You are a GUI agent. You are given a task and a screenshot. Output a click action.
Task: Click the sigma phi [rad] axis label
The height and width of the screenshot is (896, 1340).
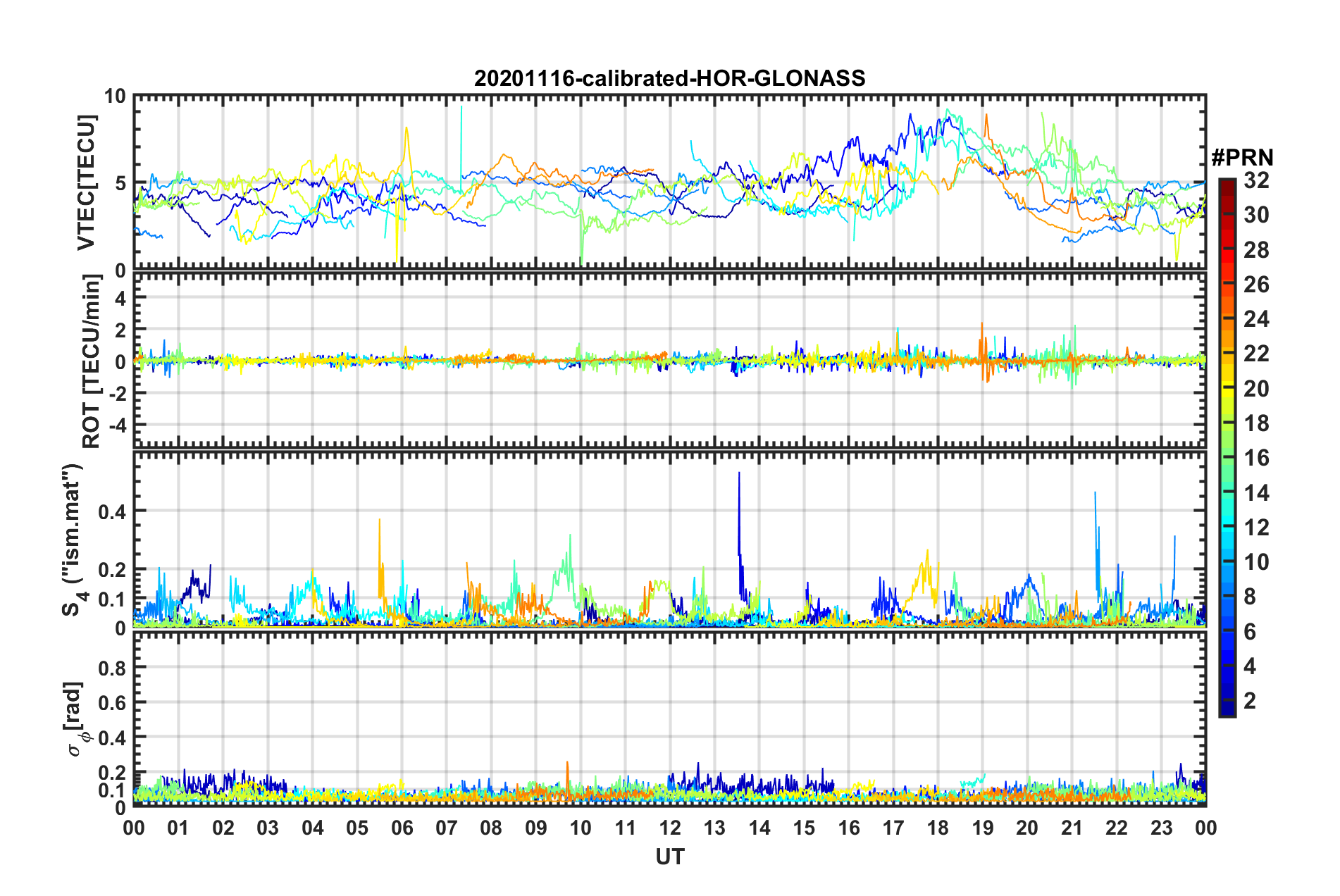pos(76,718)
